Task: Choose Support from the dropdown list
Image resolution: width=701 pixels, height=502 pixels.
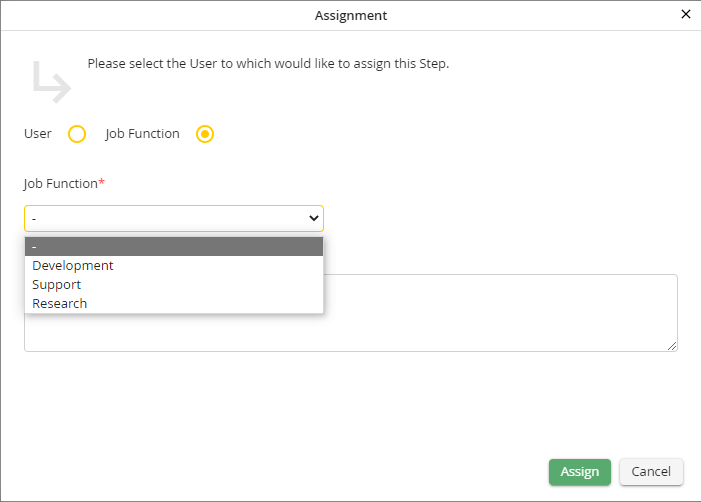Action: [57, 285]
